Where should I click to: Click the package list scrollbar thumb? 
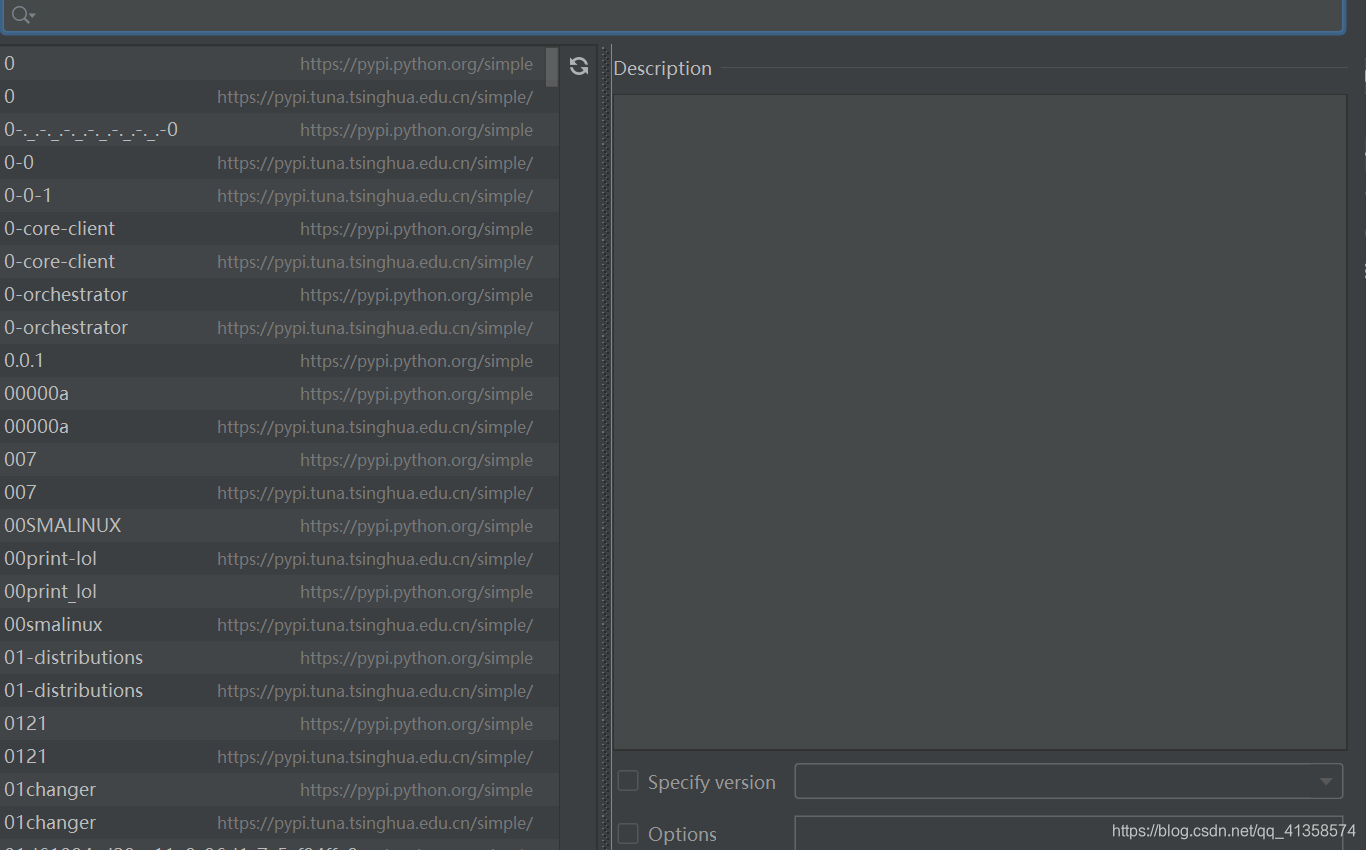pos(552,67)
